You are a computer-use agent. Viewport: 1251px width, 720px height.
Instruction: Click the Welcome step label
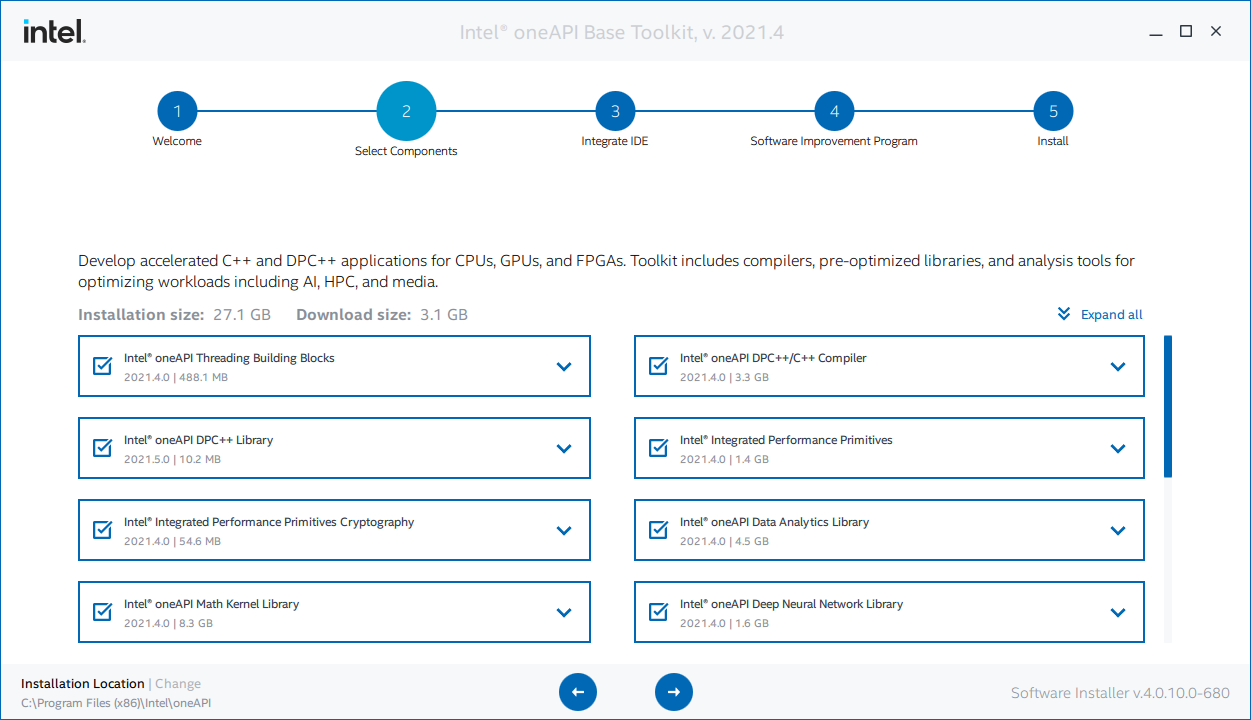point(177,141)
